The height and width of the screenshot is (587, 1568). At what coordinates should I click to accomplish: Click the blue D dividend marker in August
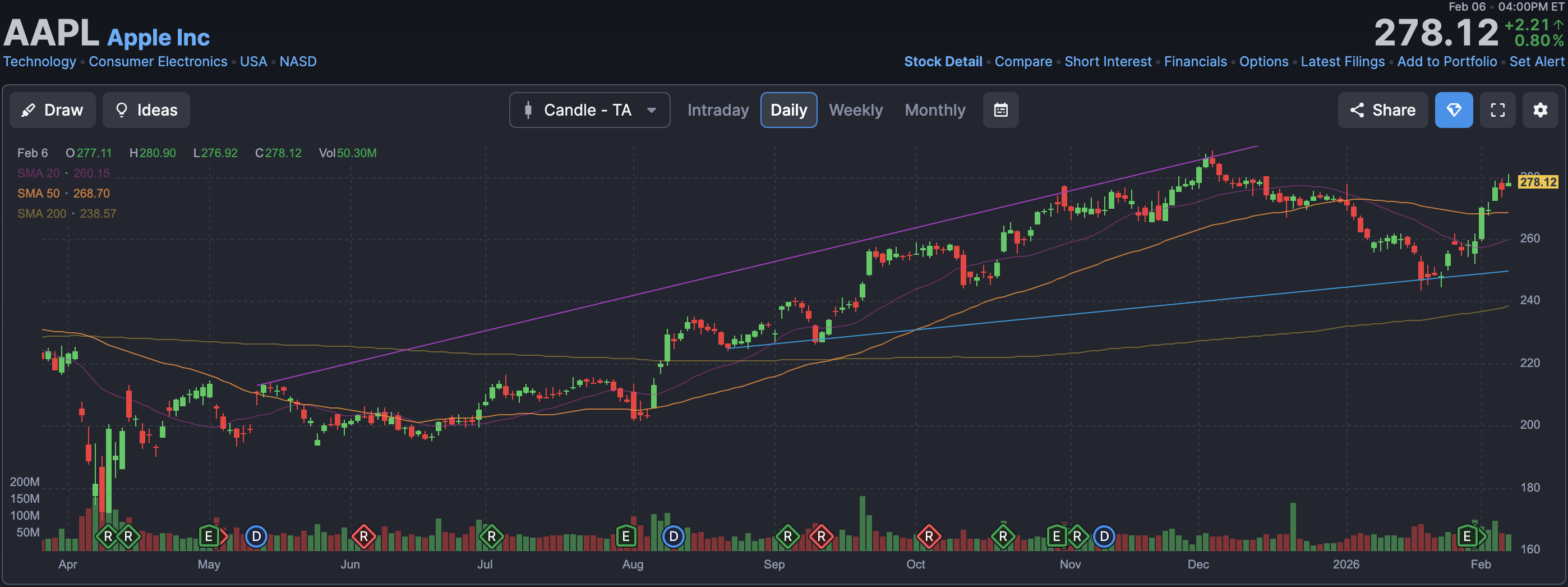(x=673, y=536)
